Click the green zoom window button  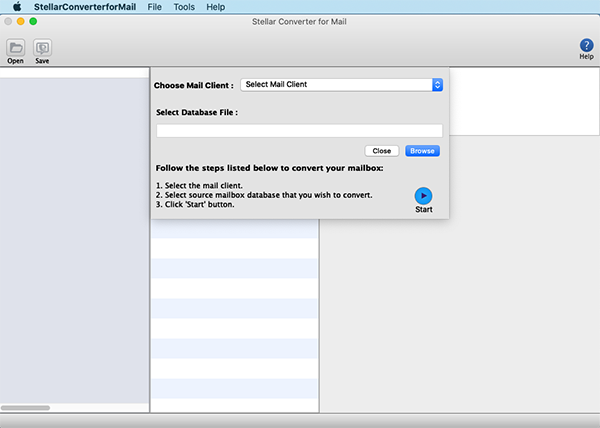pyautogui.click(x=33, y=21)
